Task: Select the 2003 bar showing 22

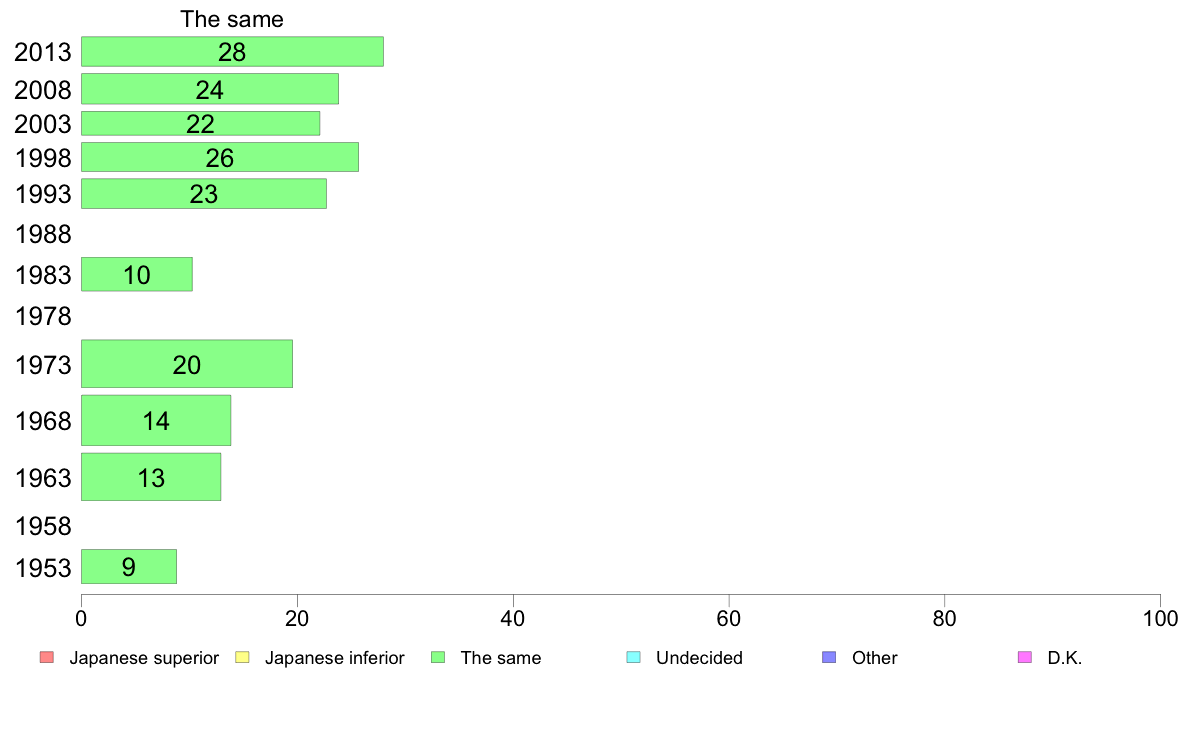Action: point(200,124)
